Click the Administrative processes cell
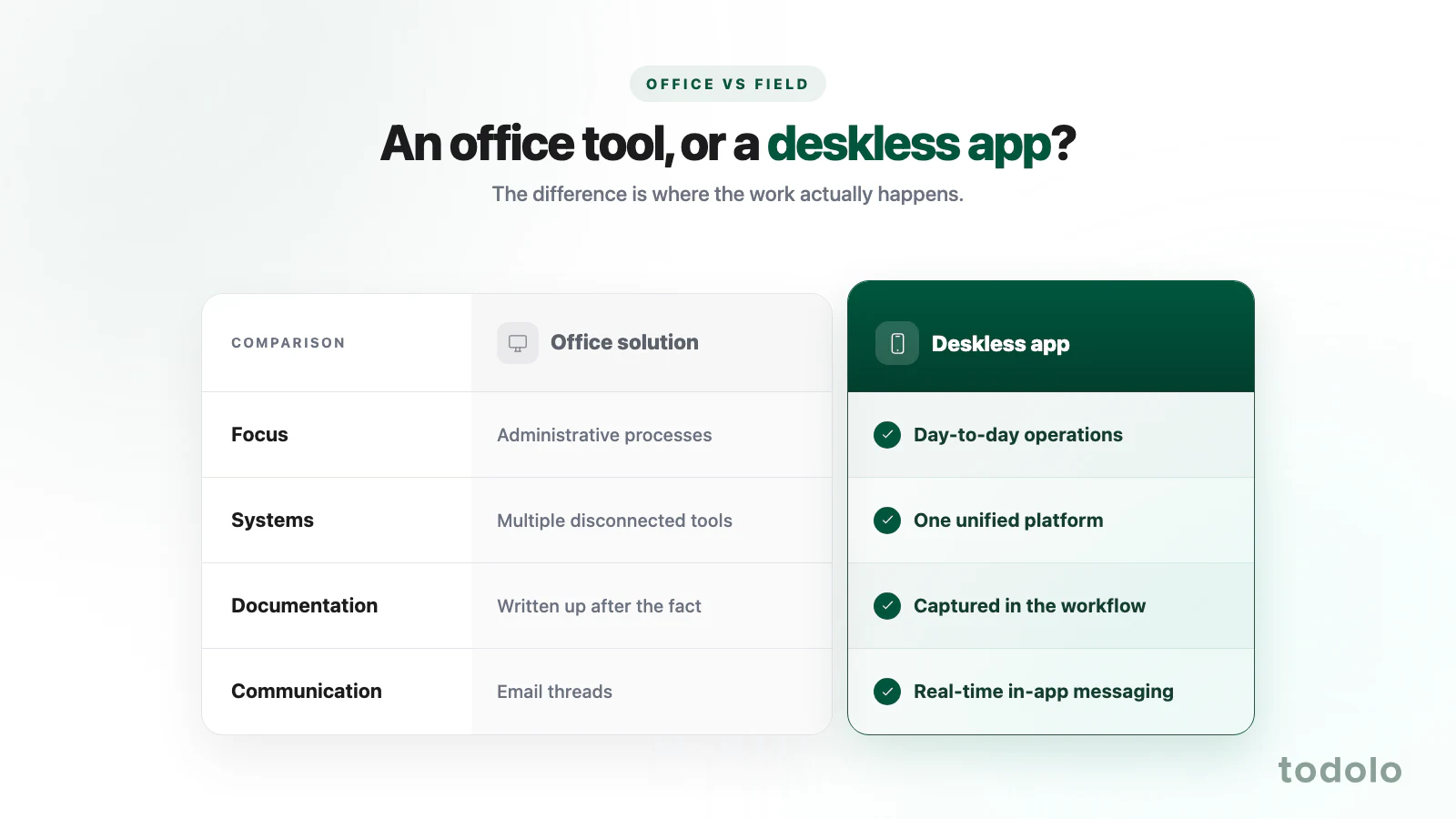Screen dimensions: 1456x819 pyautogui.click(x=652, y=435)
